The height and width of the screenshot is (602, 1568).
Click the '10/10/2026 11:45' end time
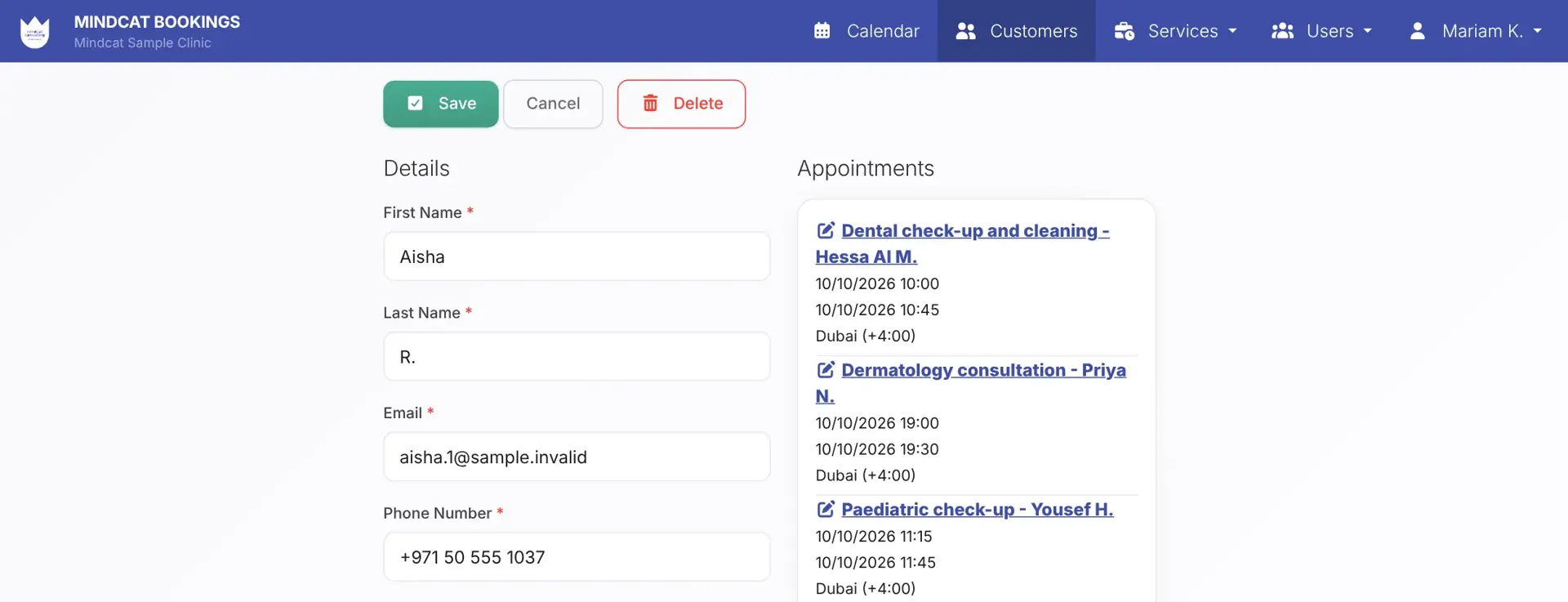(x=875, y=563)
